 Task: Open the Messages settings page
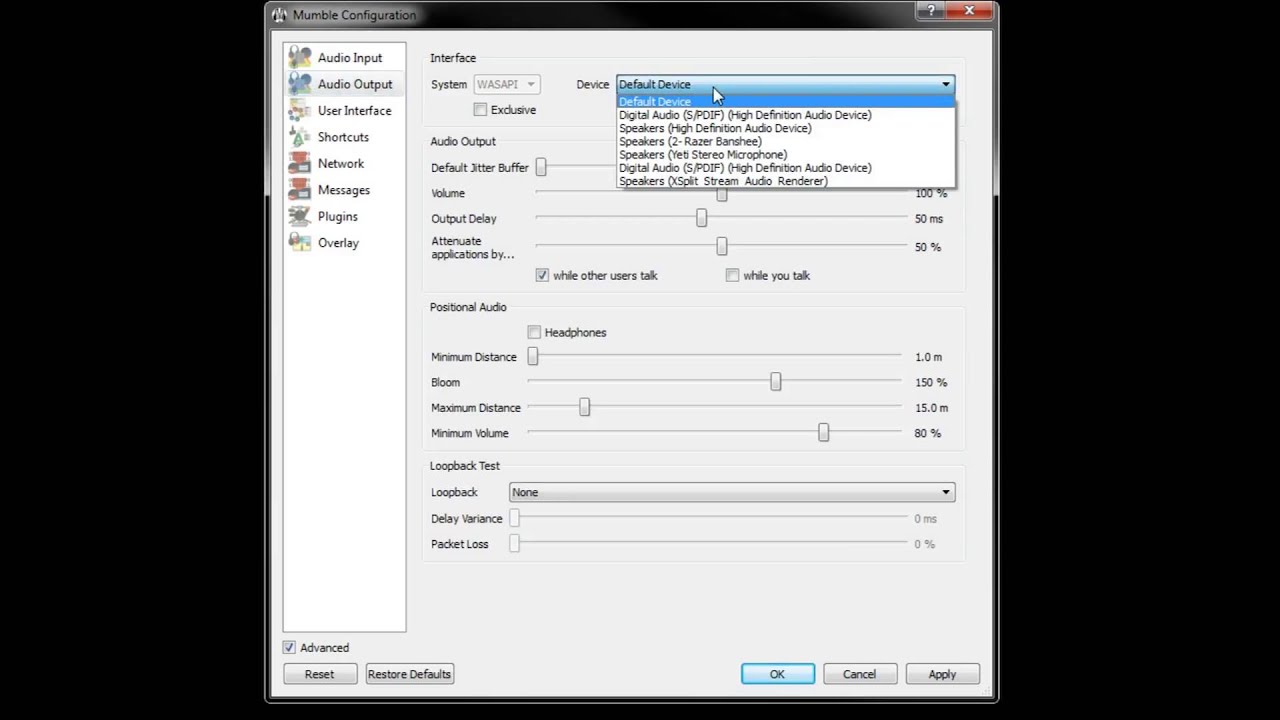click(x=344, y=190)
